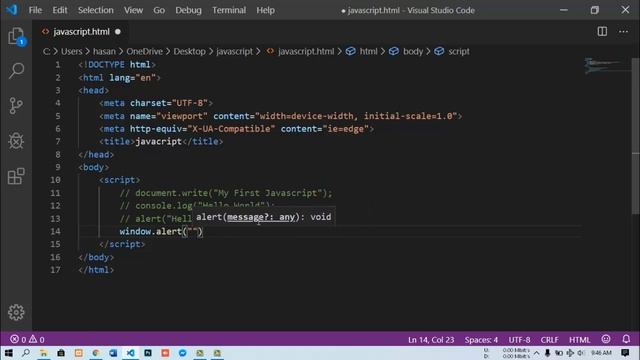This screenshot has height=360, width=640.
Task: Close the javascript.html tab via the unsaved dot
Action: click(118, 31)
